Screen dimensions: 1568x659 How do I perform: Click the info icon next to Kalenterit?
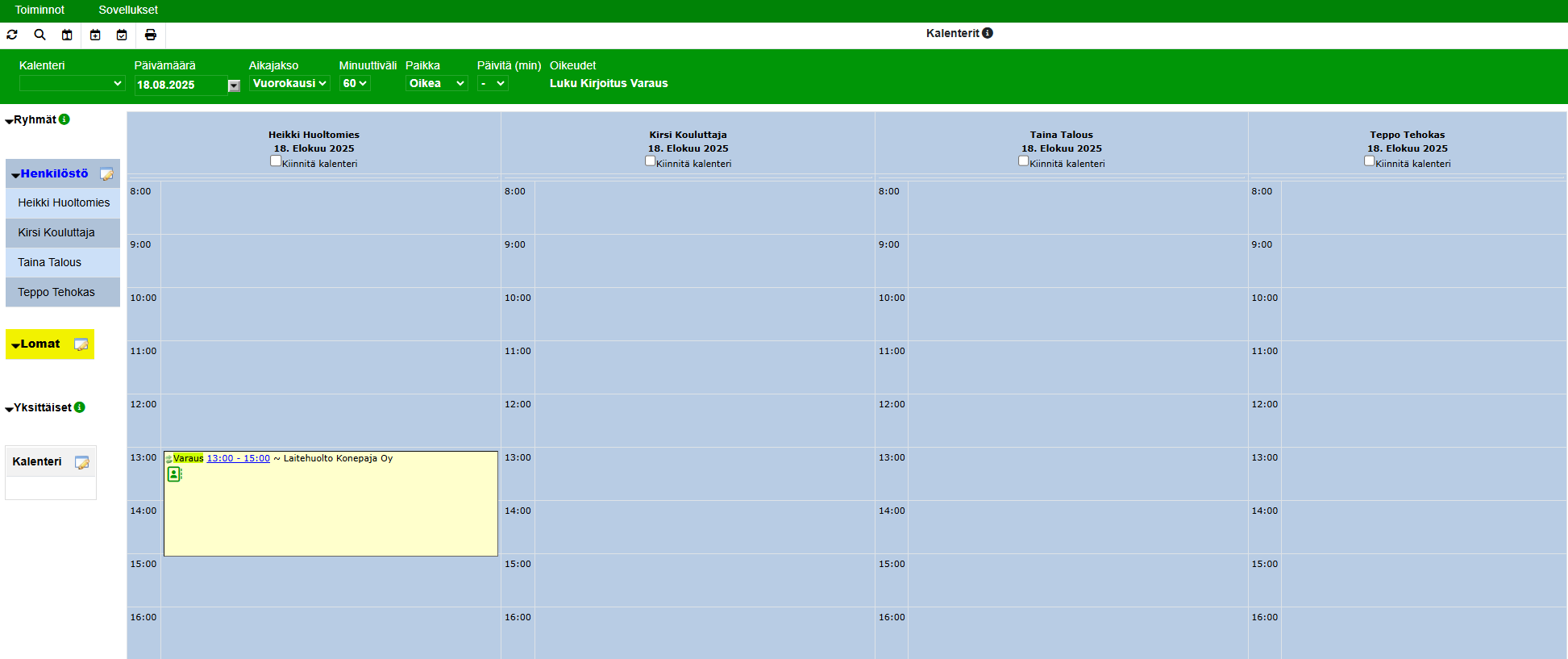(x=988, y=33)
